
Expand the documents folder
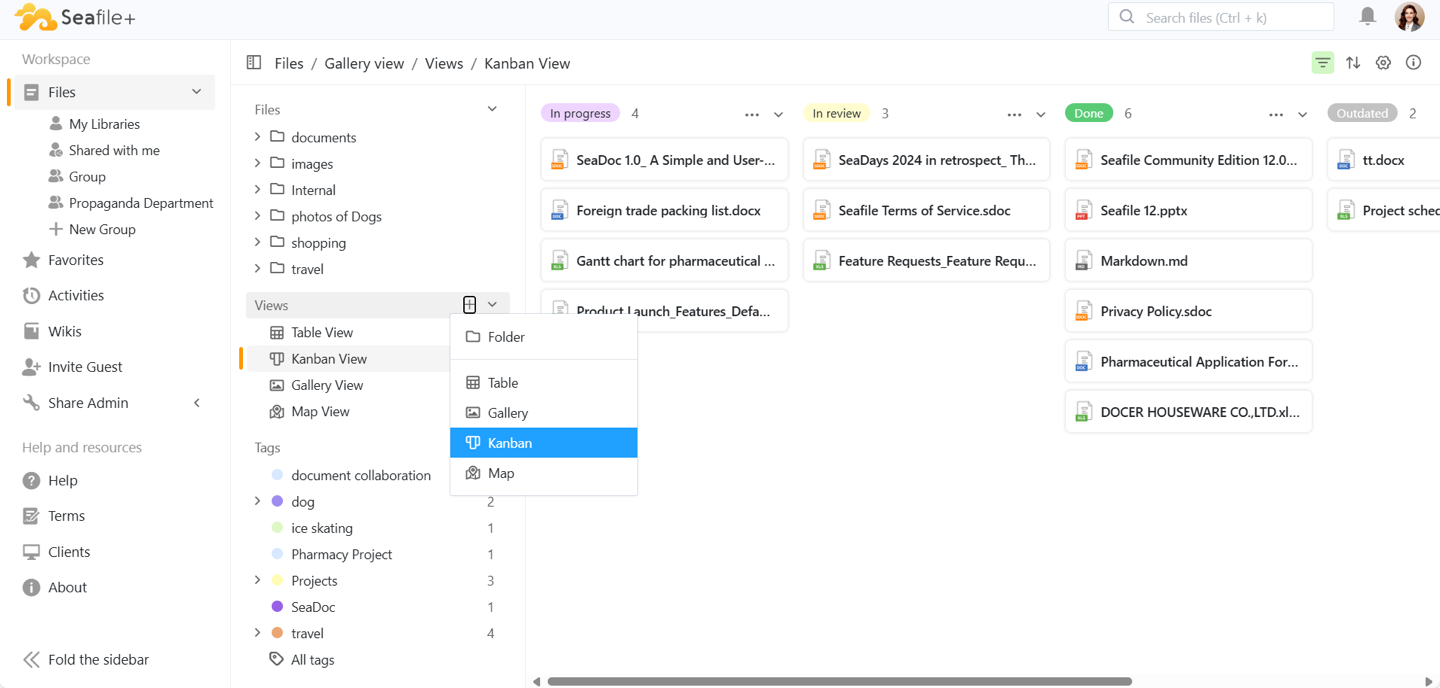click(x=258, y=137)
